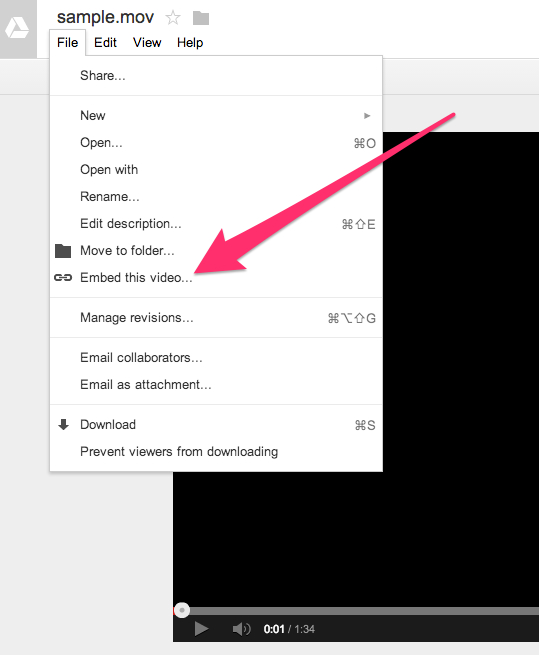Star the sample.mov file
Viewport: 539px width, 655px height.
pyautogui.click(x=173, y=18)
